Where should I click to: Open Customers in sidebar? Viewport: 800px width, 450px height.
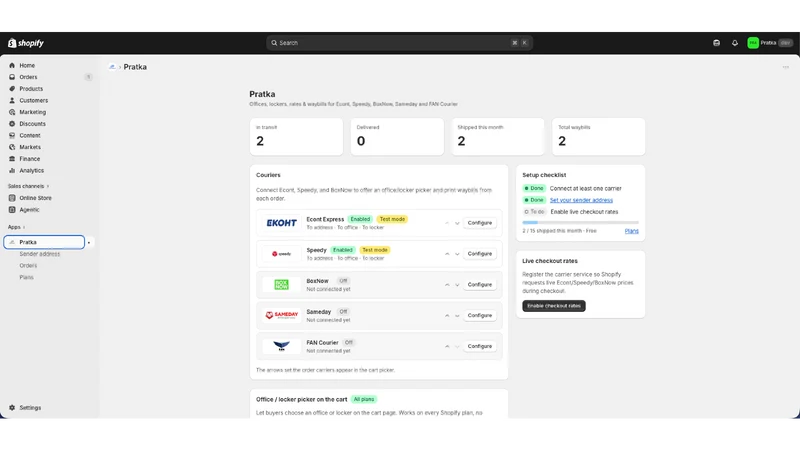tap(33, 101)
